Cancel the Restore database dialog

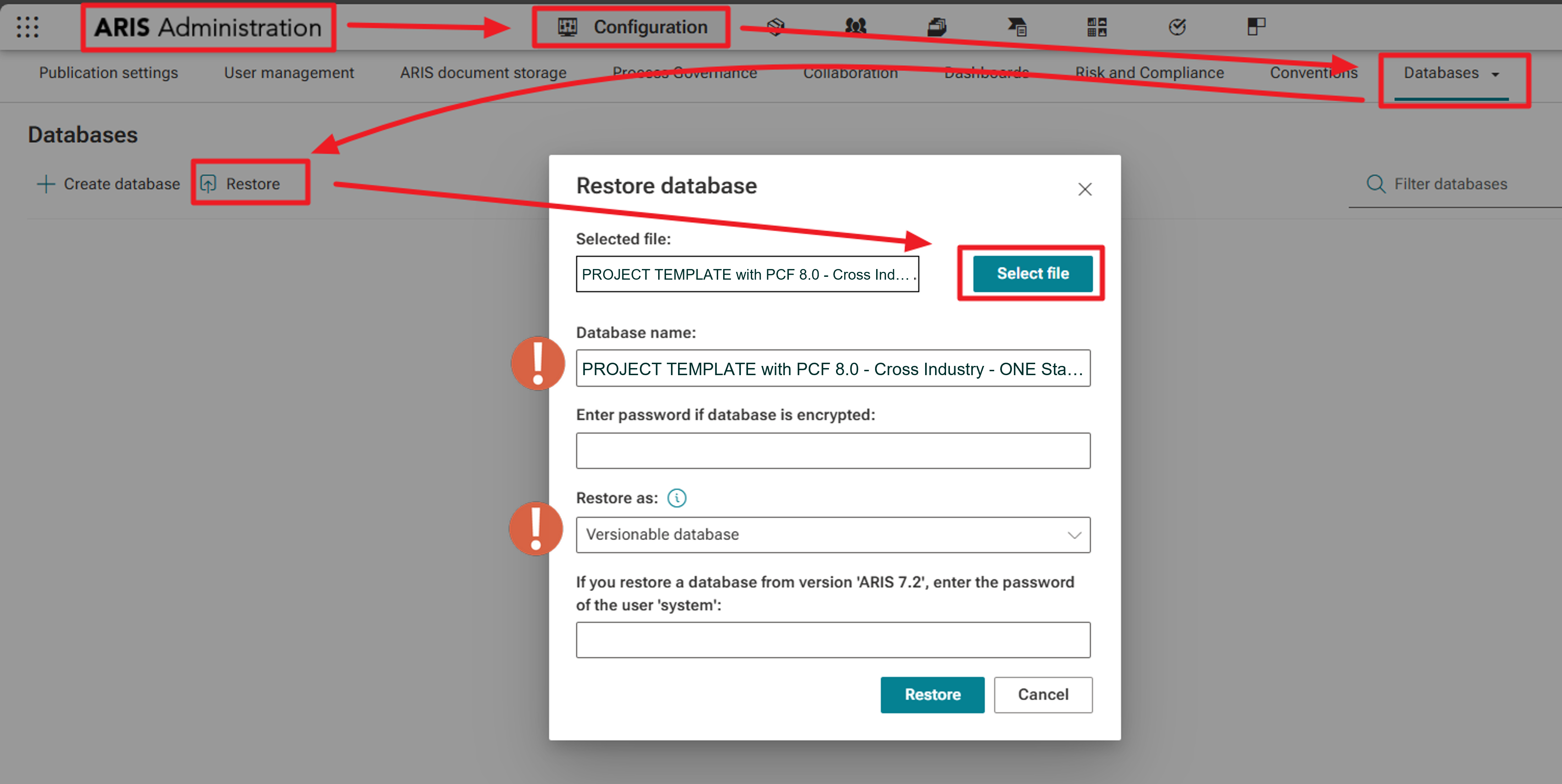pos(1042,694)
